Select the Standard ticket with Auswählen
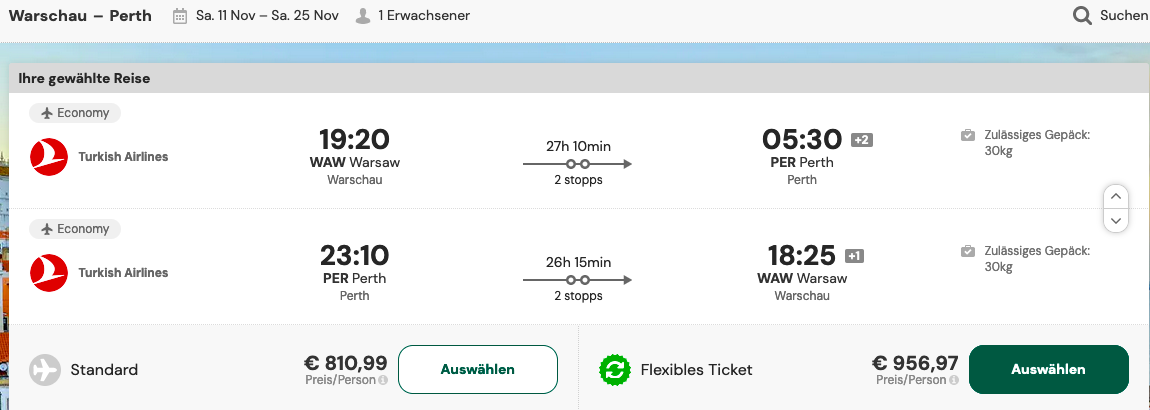 477,370
